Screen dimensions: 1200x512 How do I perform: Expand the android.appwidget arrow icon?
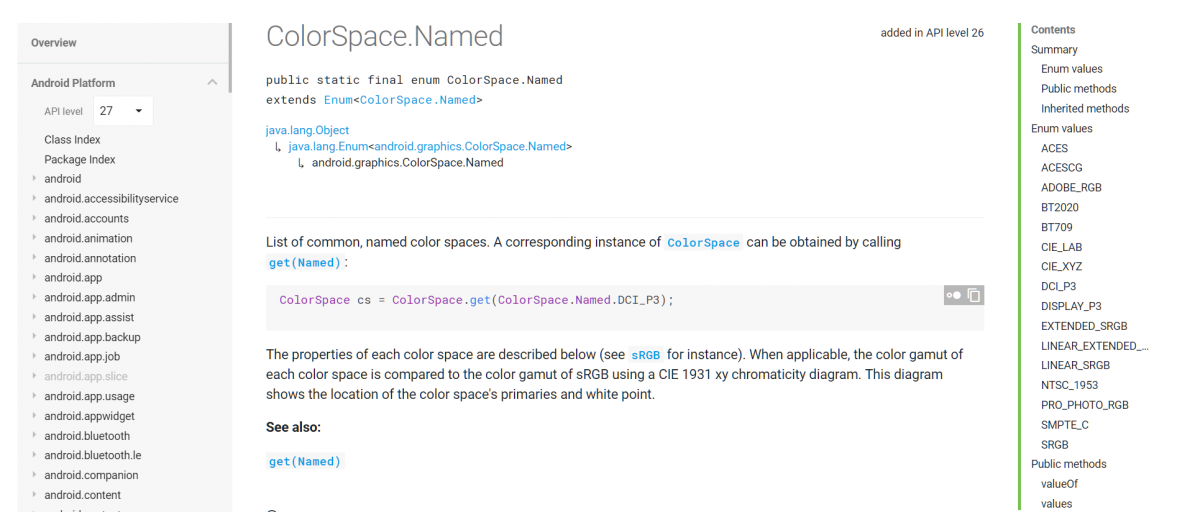(x=35, y=416)
